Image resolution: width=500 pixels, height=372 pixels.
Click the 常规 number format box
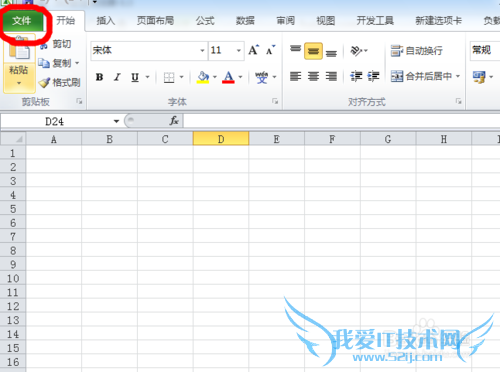pos(485,51)
